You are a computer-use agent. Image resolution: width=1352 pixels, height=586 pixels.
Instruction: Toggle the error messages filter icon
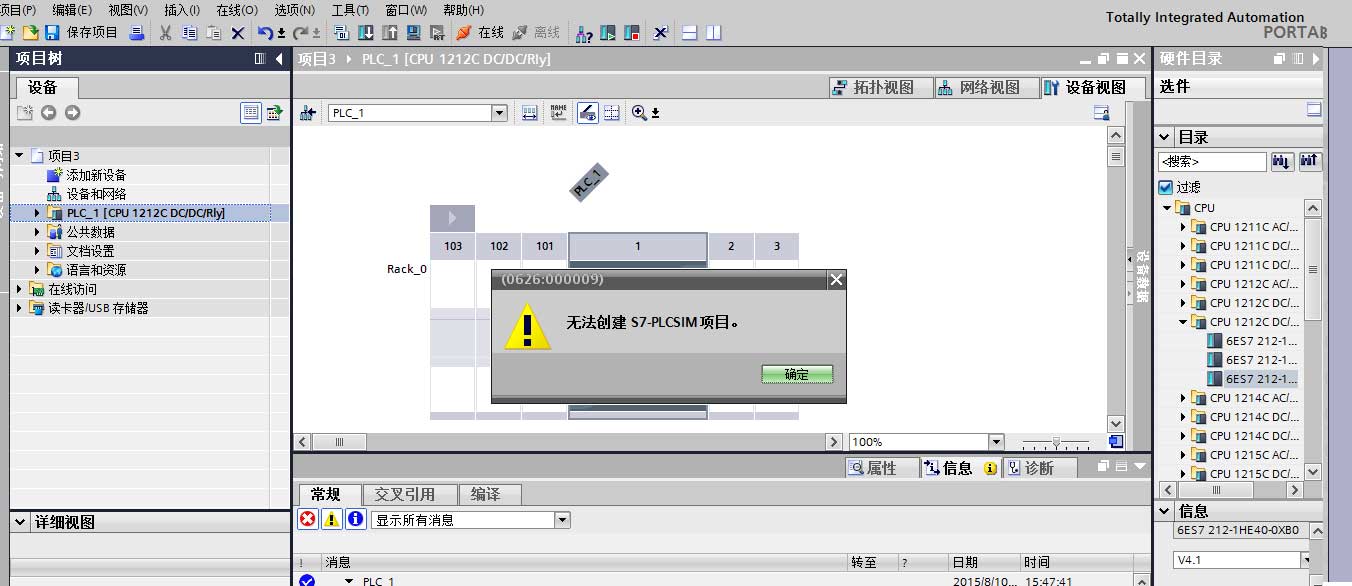[x=308, y=519]
